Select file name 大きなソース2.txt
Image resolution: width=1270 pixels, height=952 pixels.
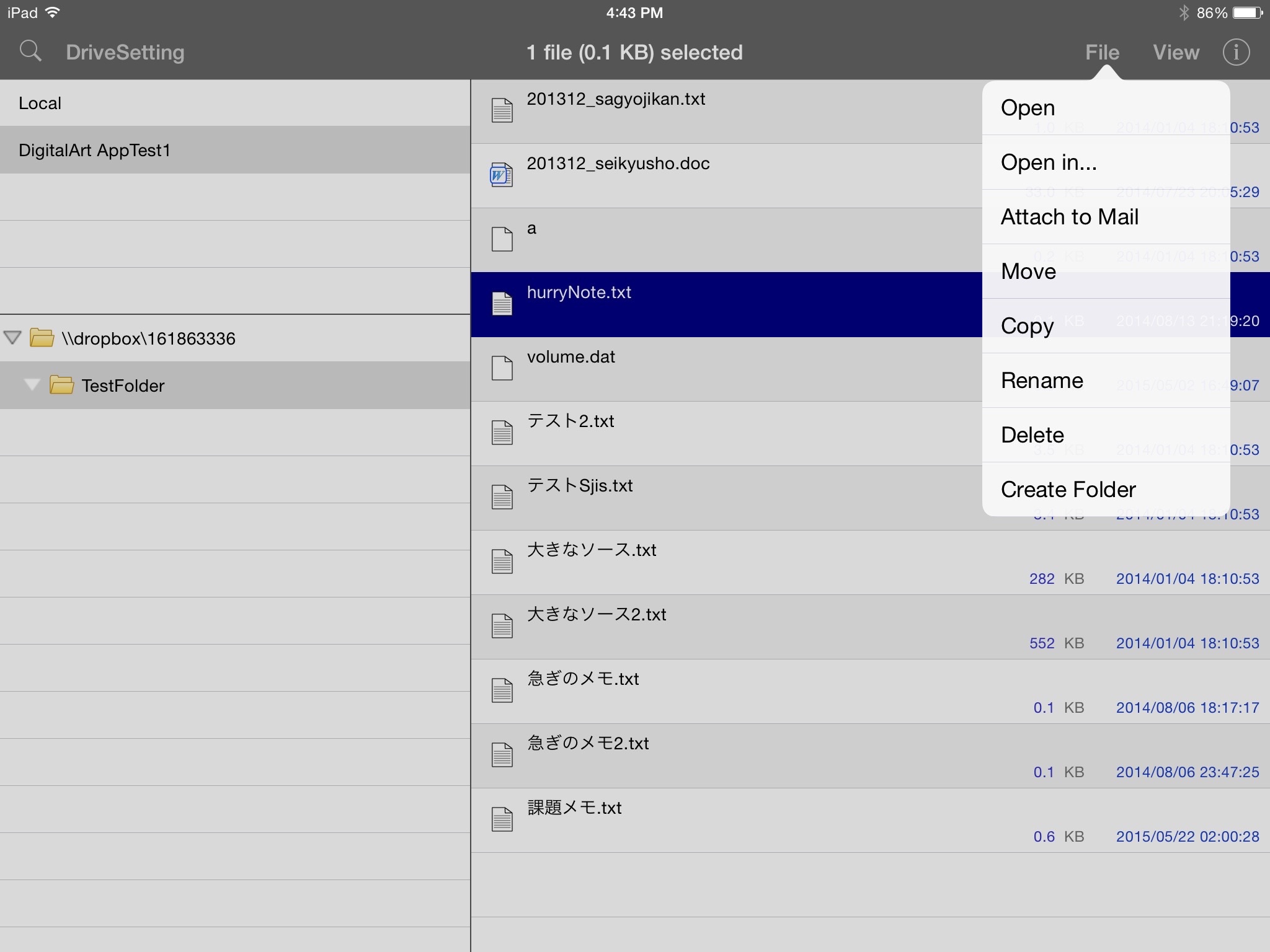[x=597, y=615]
